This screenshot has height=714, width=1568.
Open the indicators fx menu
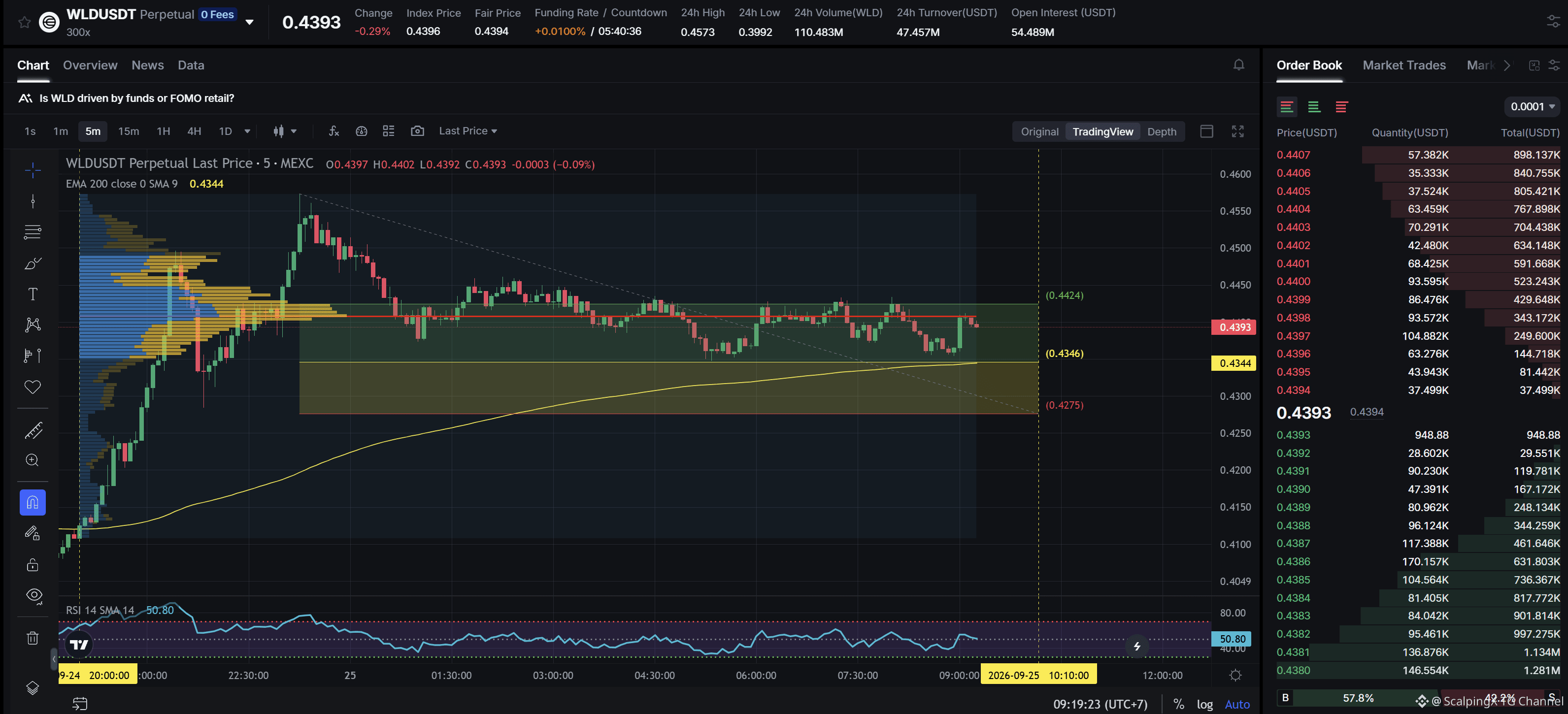[334, 131]
